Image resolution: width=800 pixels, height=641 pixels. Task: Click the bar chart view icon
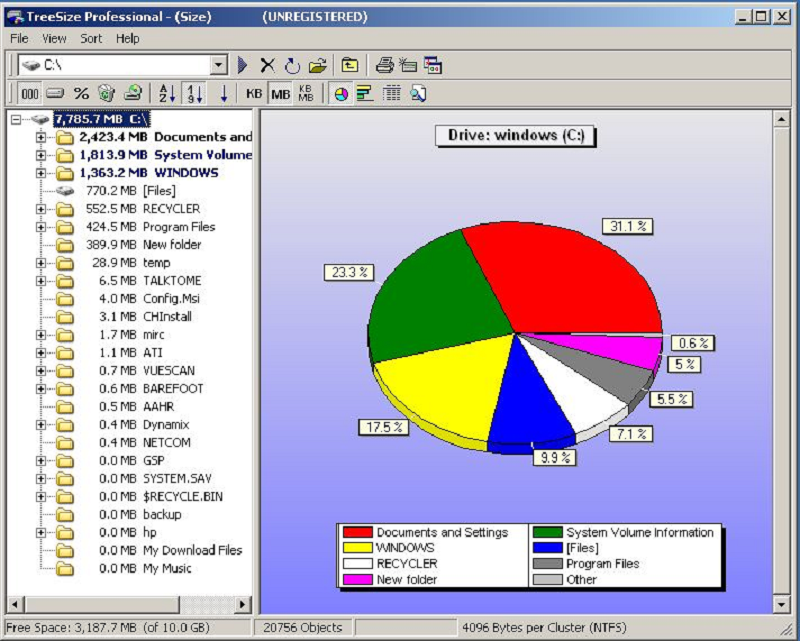click(x=364, y=94)
